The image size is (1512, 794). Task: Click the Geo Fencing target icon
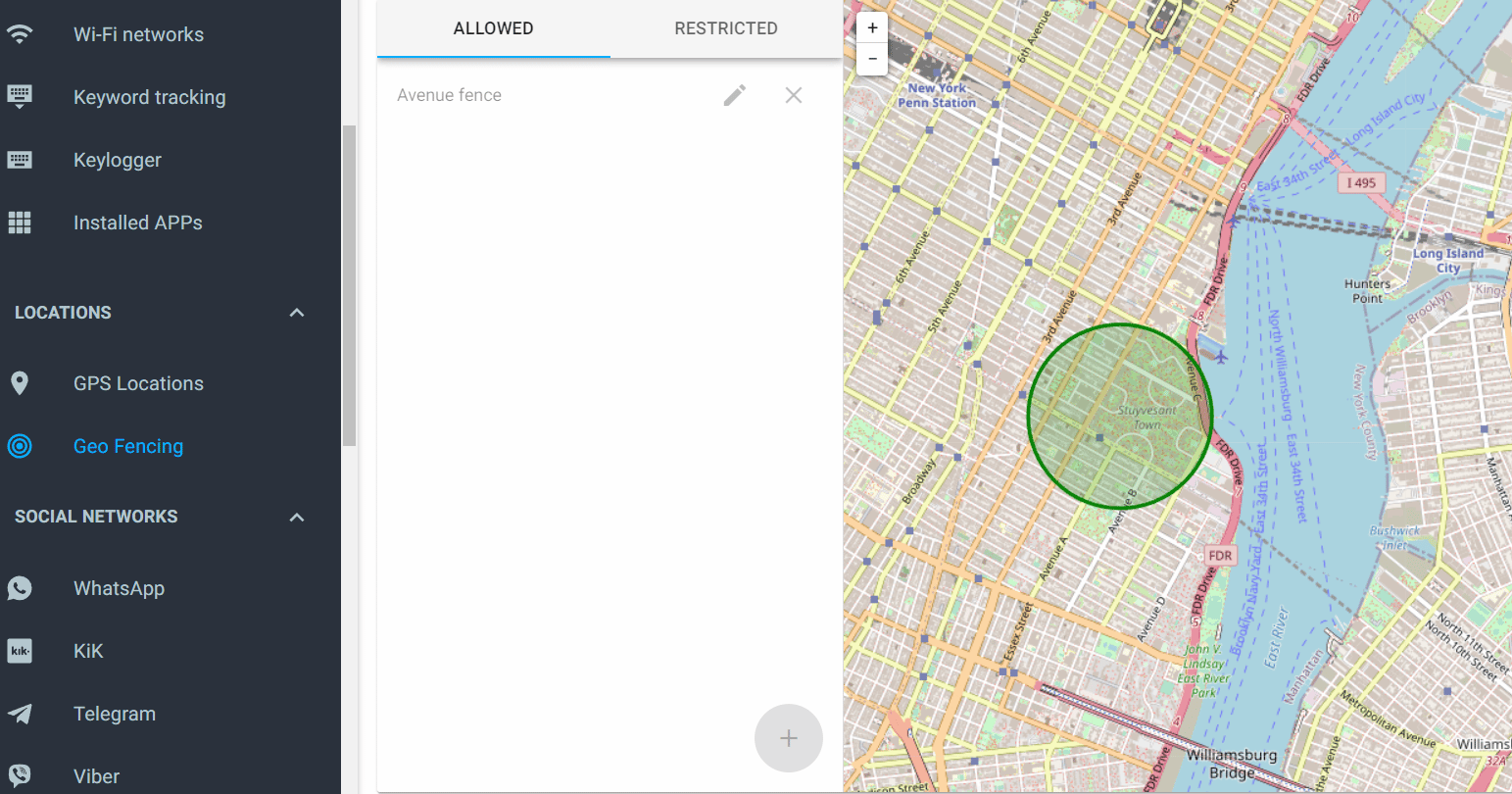coord(20,446)
